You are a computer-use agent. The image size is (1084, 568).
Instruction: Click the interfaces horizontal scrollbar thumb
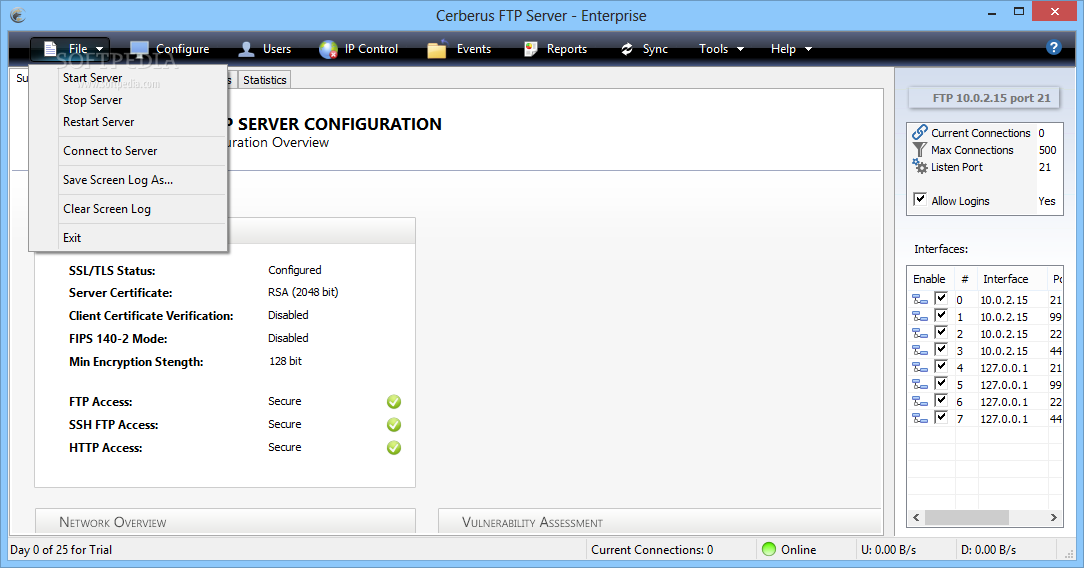(x=966, y=518)
